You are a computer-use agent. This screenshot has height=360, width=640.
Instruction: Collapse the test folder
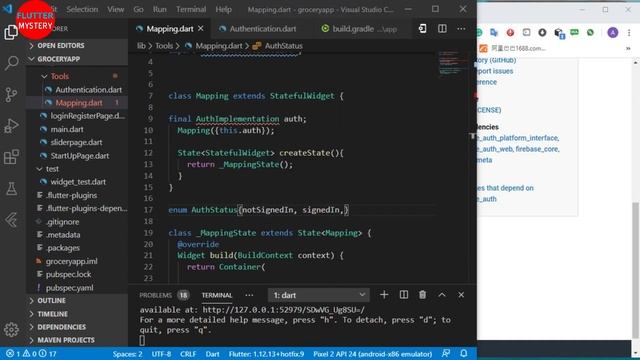[x=77, y=169]
